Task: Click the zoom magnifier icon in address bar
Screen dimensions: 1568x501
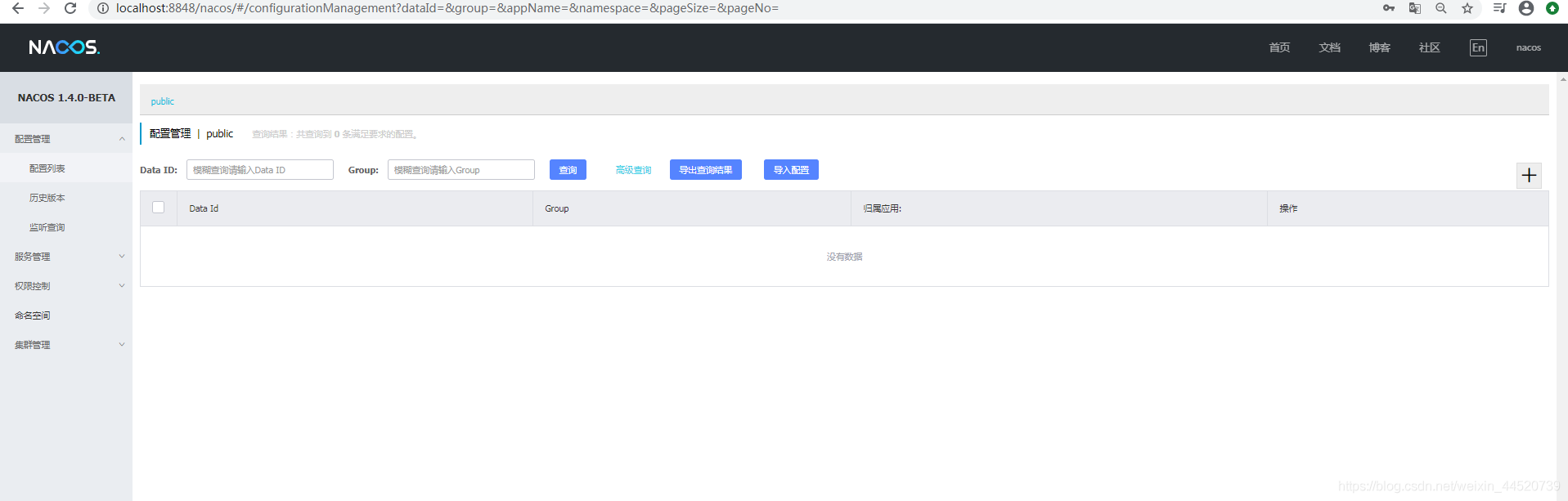Action: click(1441, 8)
